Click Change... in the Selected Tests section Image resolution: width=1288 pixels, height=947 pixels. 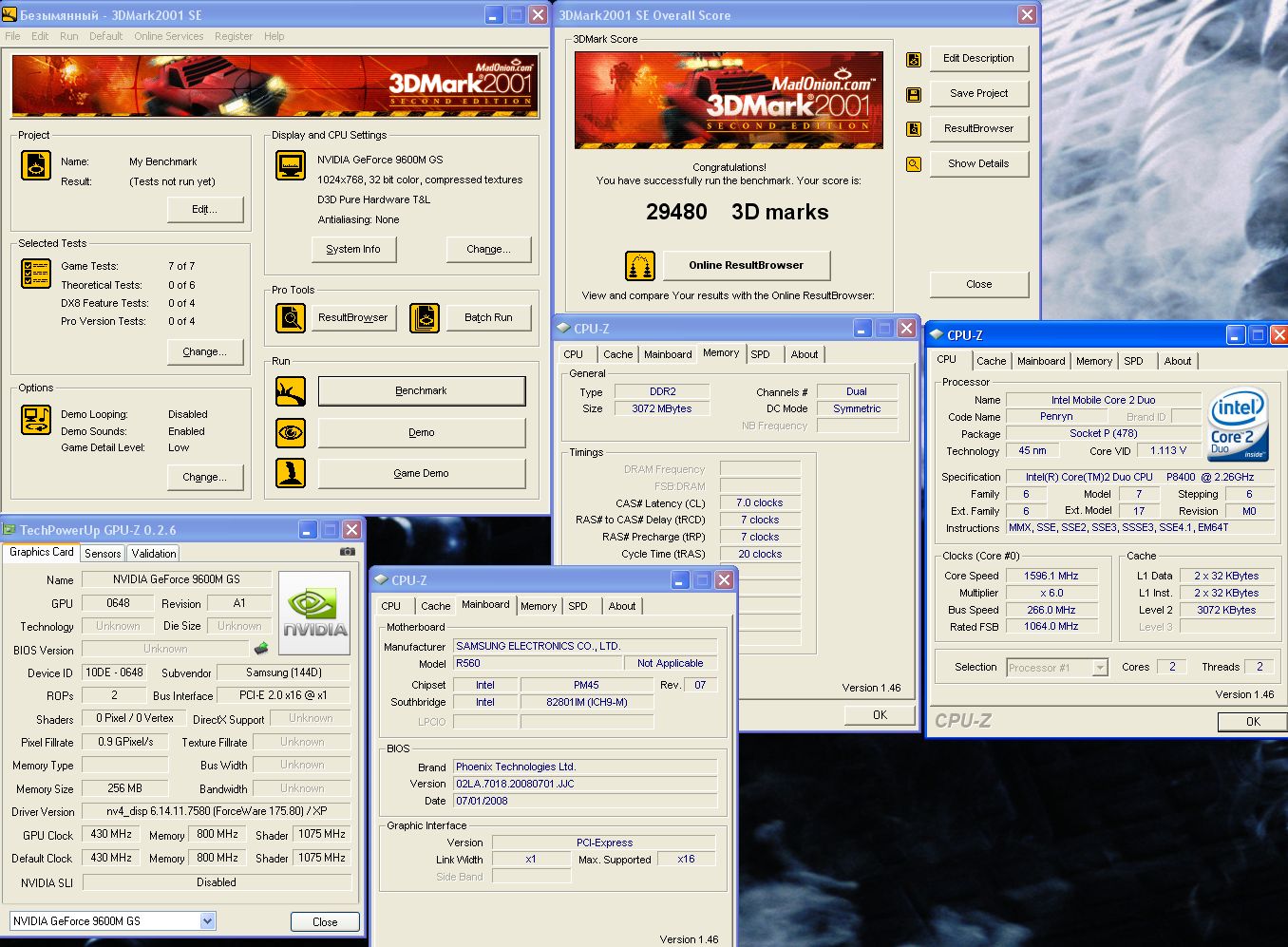pos(205,351)
